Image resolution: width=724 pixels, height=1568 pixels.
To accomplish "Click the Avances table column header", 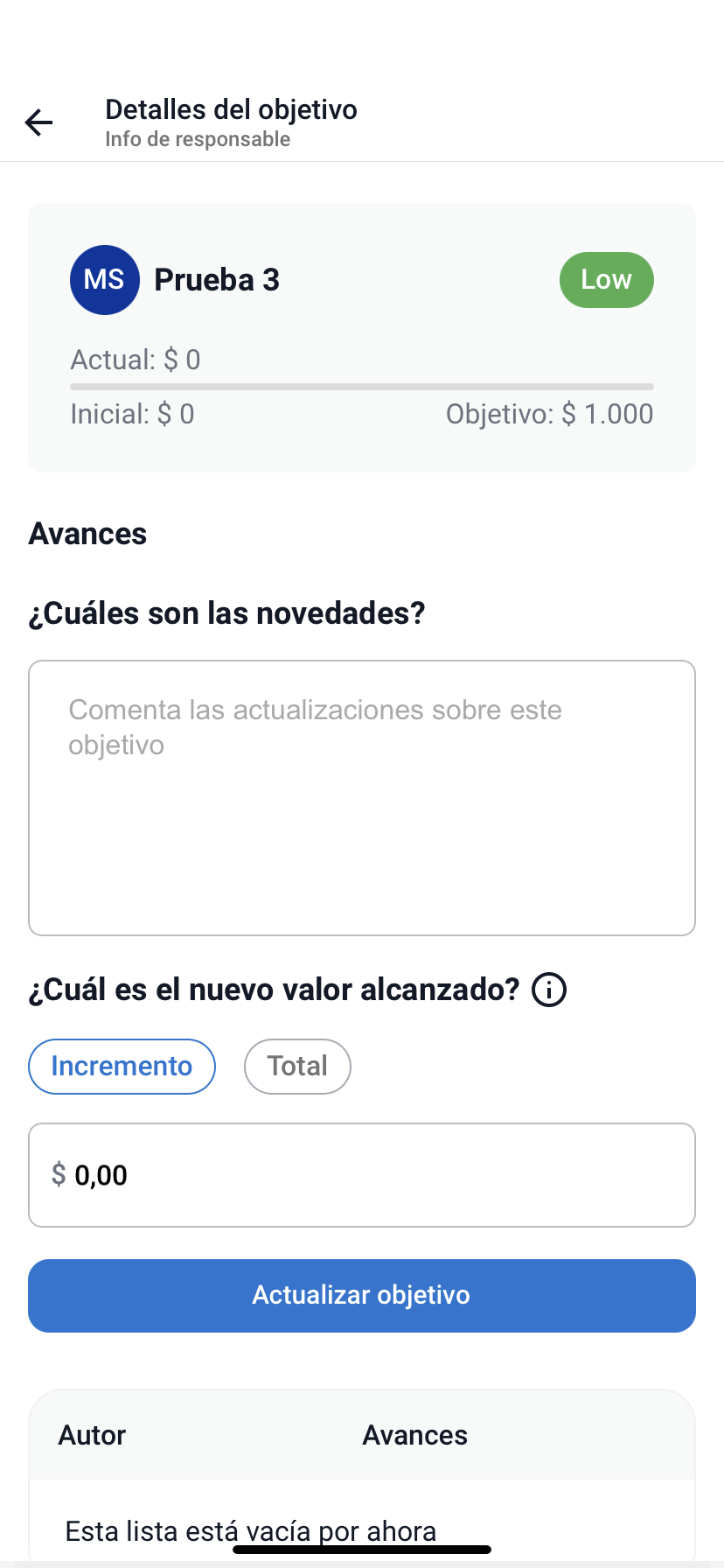I will (x=414, y=1436).
